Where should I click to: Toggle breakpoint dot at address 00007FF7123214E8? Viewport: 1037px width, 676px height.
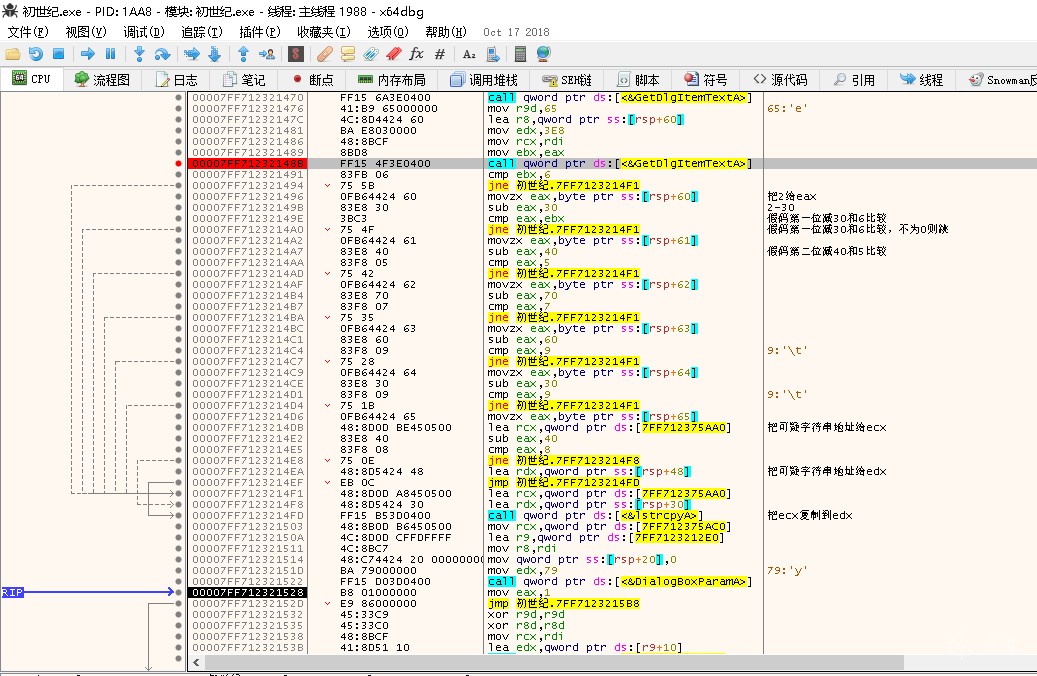179,460
